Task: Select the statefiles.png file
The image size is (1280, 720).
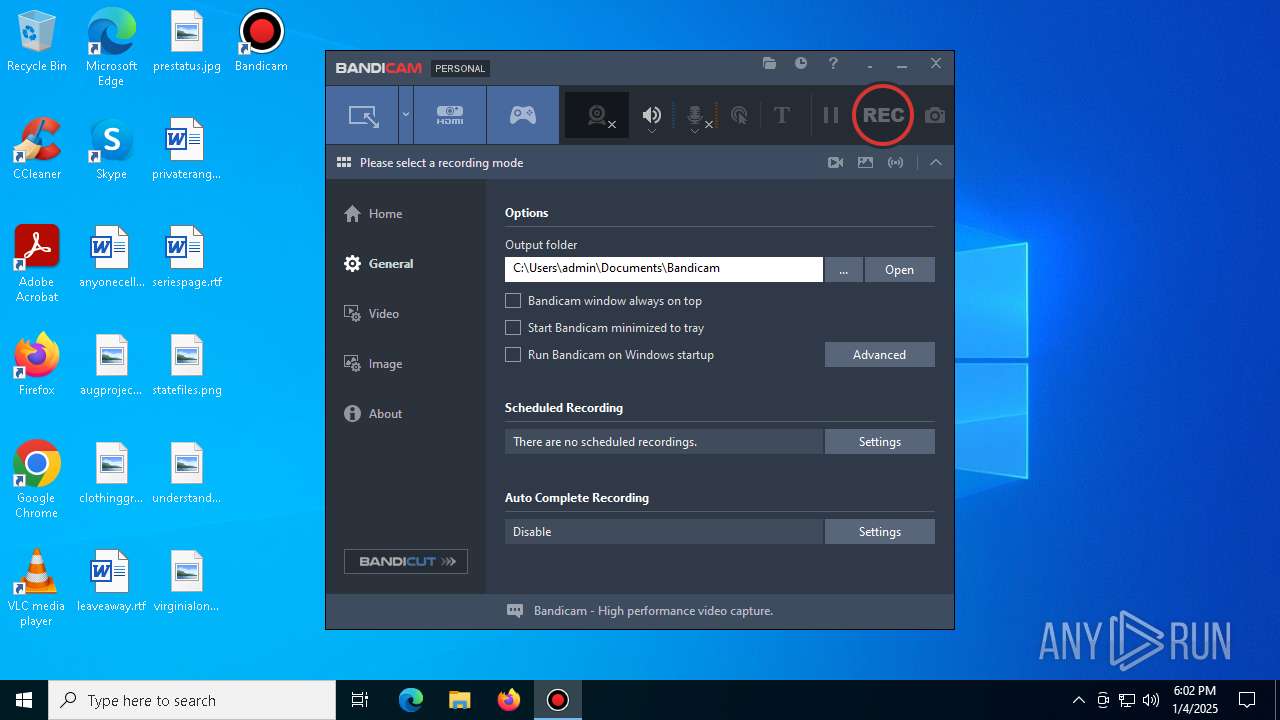Action: click(x=187, y=366)
